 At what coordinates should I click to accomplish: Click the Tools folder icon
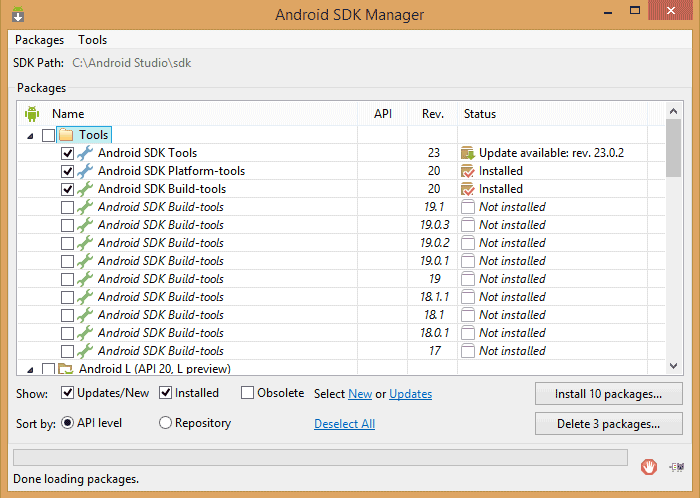[66, 135]
